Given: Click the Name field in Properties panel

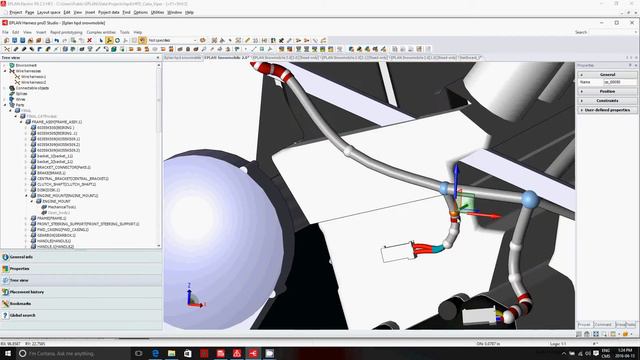Looking at the screenshot, I should (620, 82).
